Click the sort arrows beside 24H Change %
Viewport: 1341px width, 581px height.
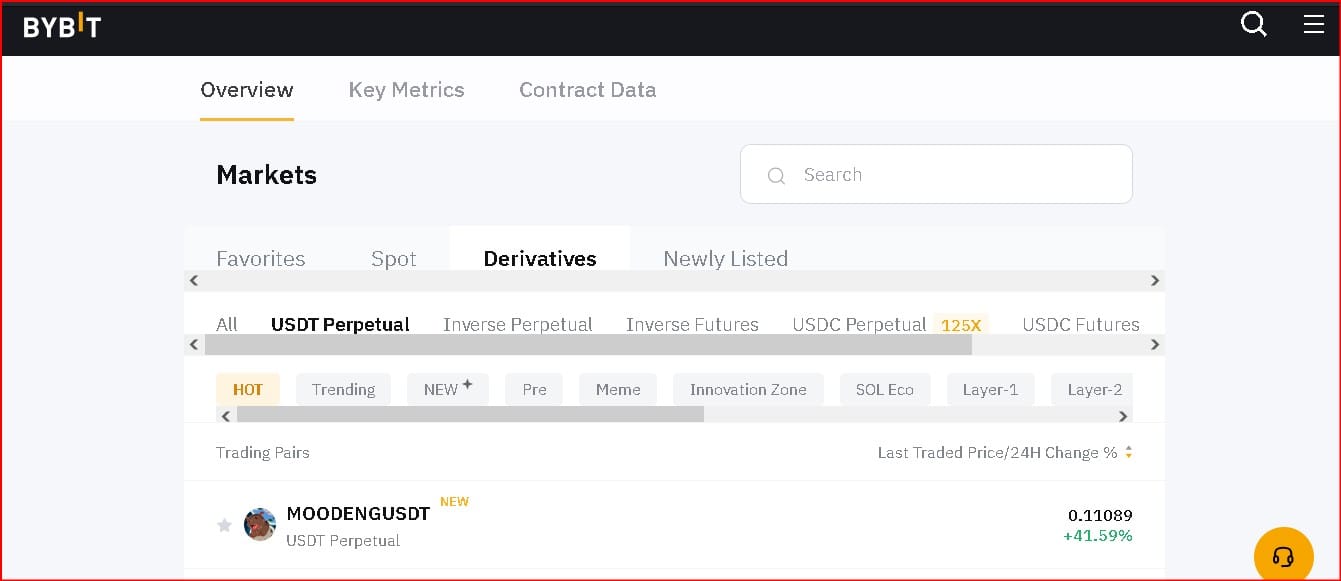click(x=1128, y=453)
